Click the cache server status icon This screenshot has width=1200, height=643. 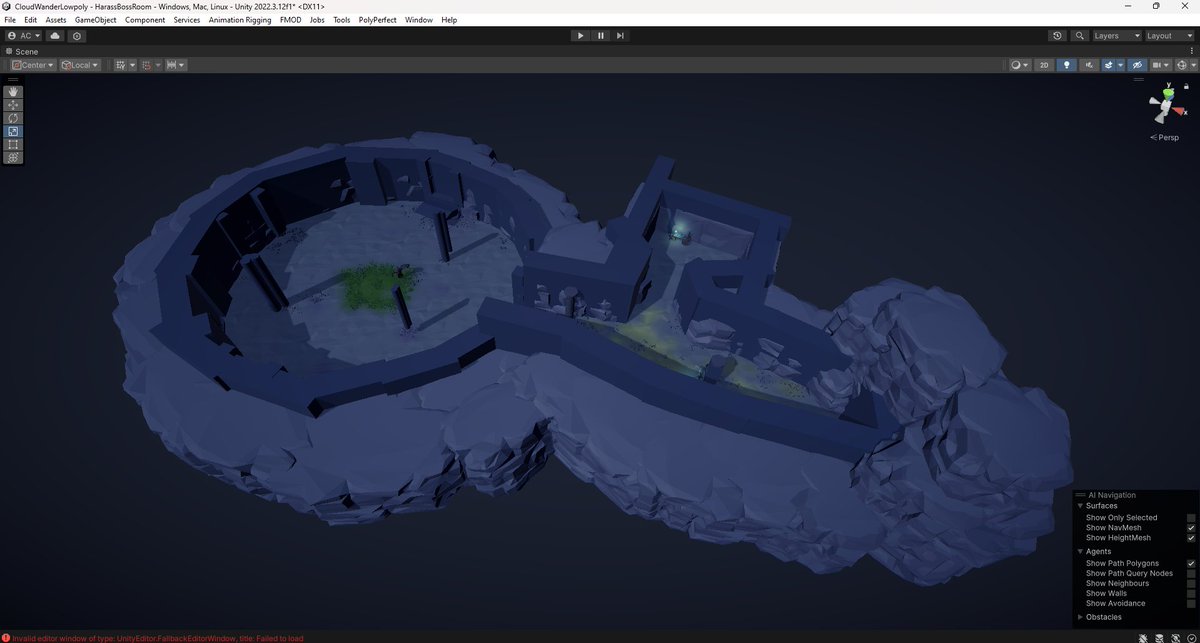pos(1159,637)
